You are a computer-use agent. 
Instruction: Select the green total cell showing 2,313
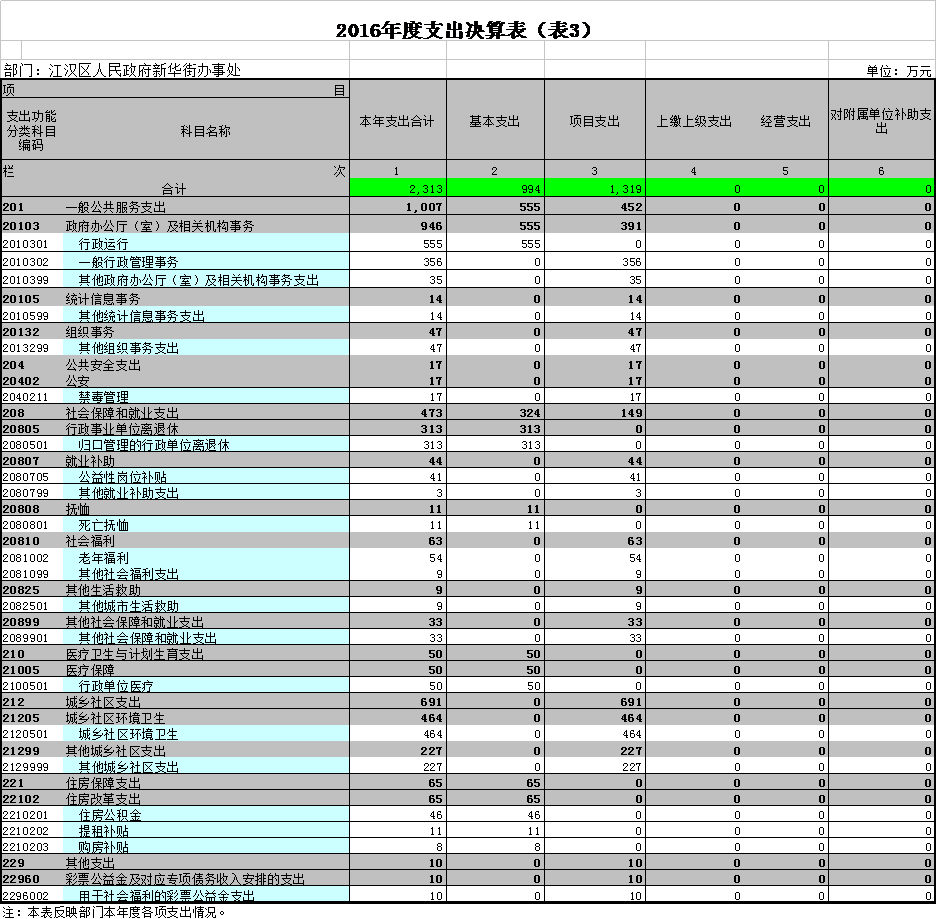coord(397,188)
